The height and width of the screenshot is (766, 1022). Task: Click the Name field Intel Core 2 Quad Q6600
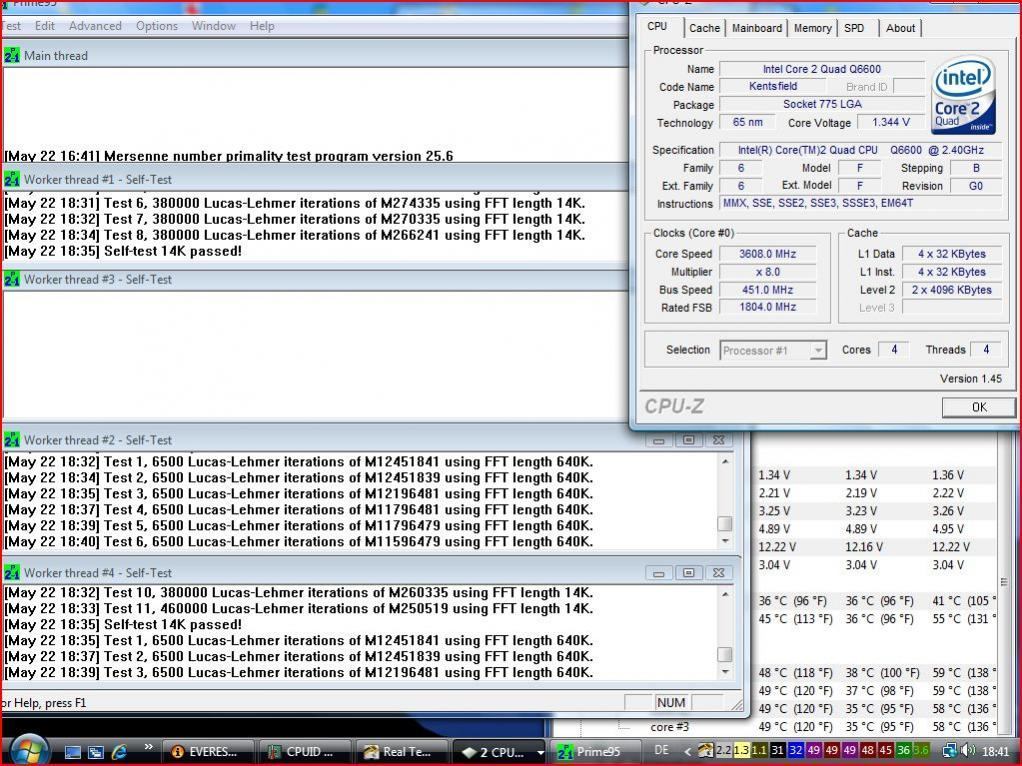coord(821,69)
